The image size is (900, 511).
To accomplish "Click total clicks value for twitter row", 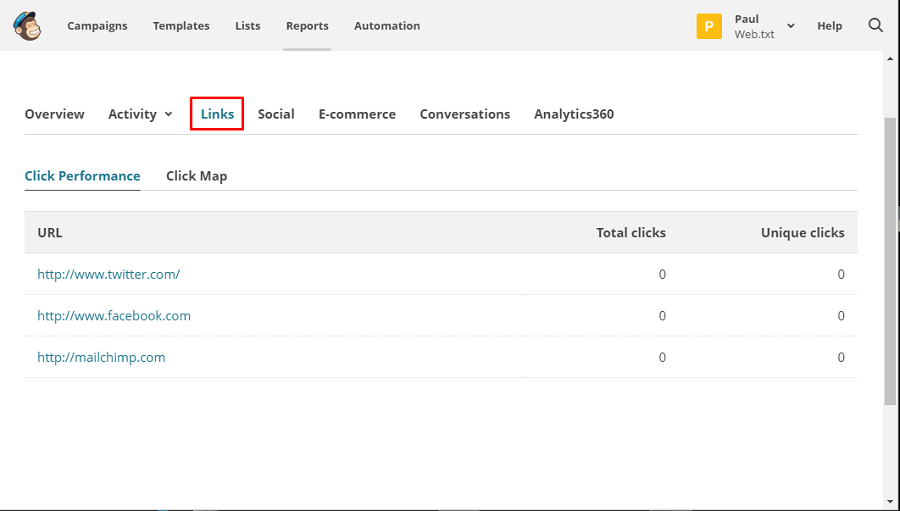I will (662, 274).
